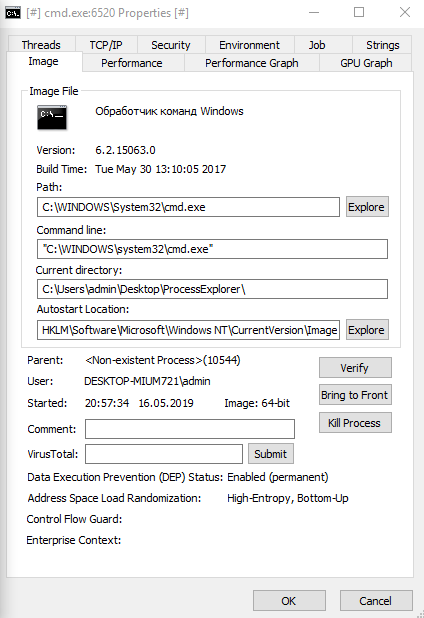
Task: Click the Command line text box
Action: [212, 249]
